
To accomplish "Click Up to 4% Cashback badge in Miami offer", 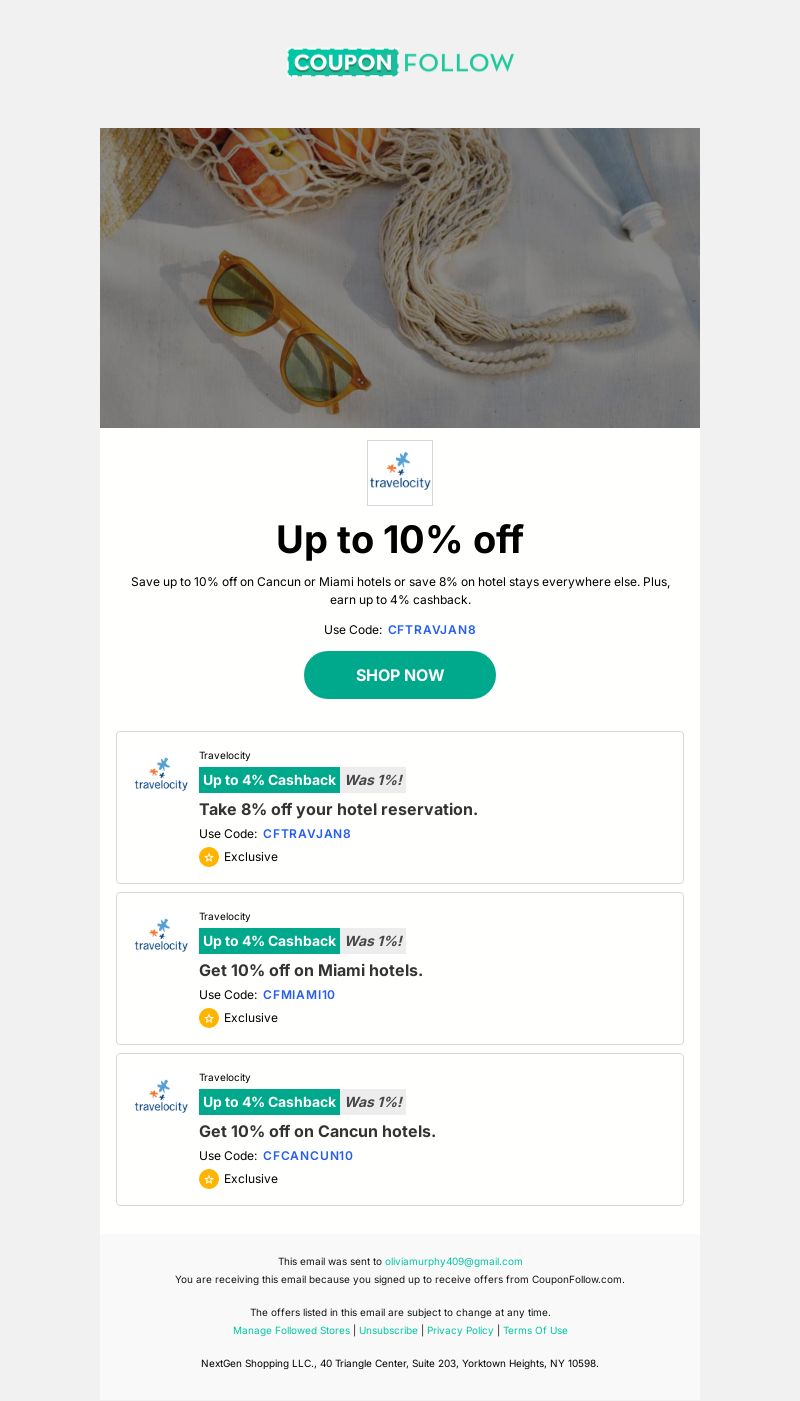I will point(269,941).
